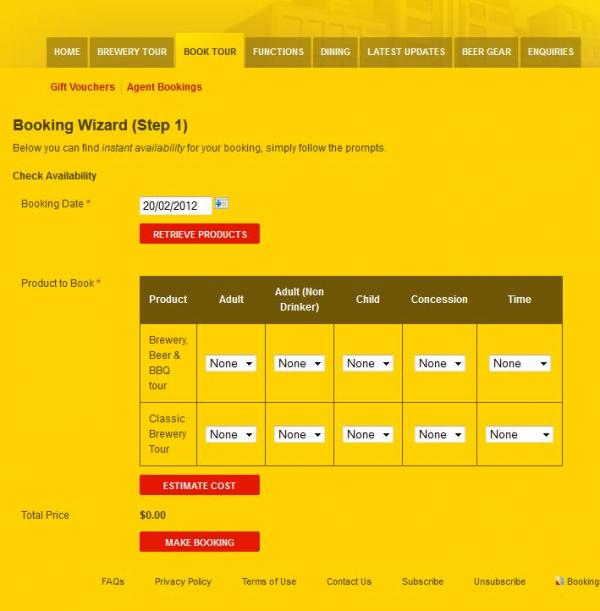Open Time dropdown for Classic Brewery Tour
The image size is (600, 611).
coord(520,435)
